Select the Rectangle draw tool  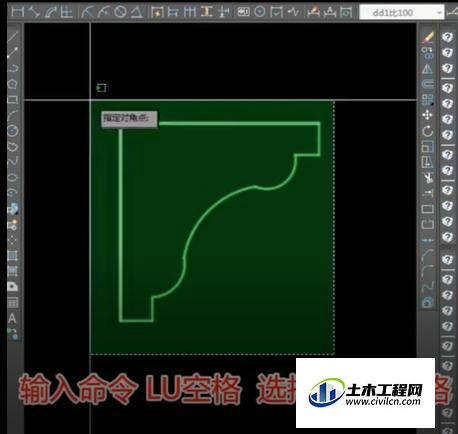click(x=12, y=100)
